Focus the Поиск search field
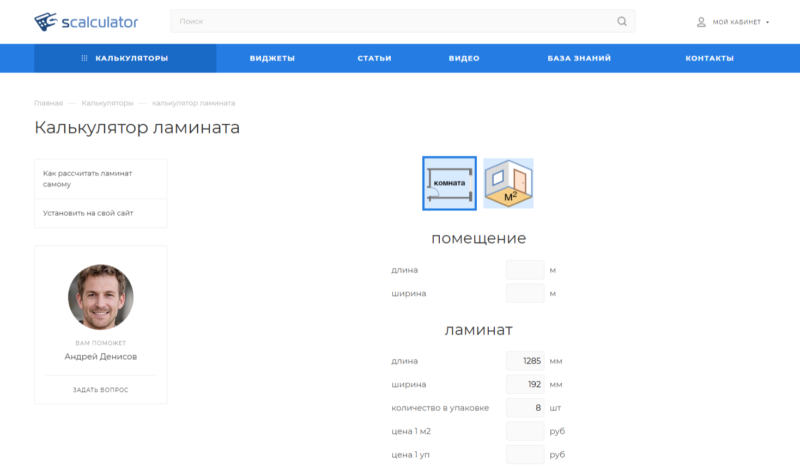800x473 pixels. (403, 21)
